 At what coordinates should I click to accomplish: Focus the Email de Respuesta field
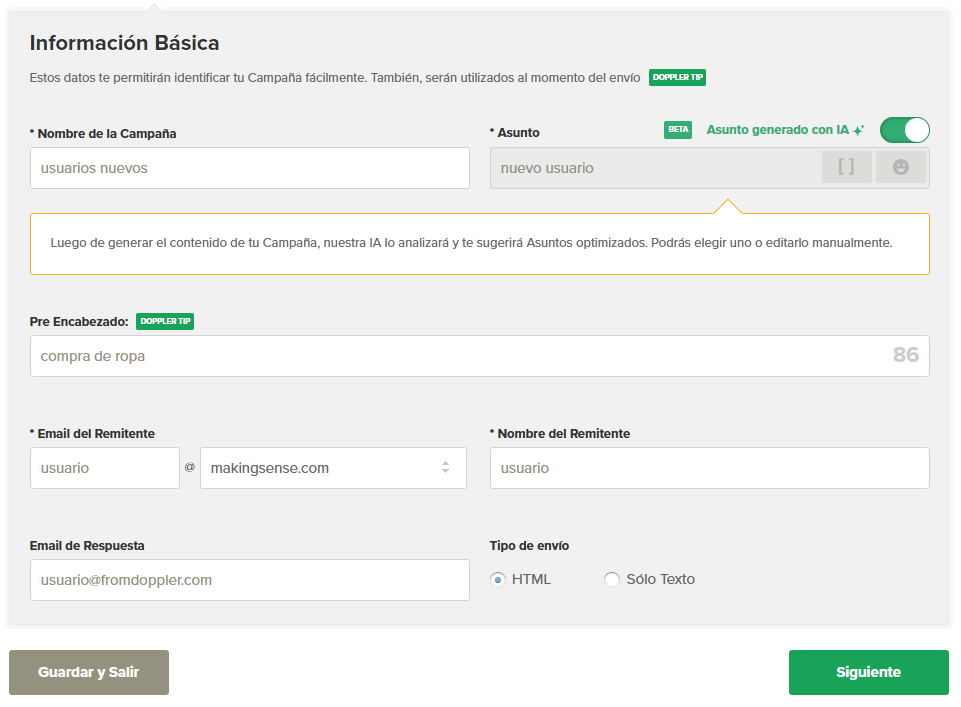click(249, 580)
